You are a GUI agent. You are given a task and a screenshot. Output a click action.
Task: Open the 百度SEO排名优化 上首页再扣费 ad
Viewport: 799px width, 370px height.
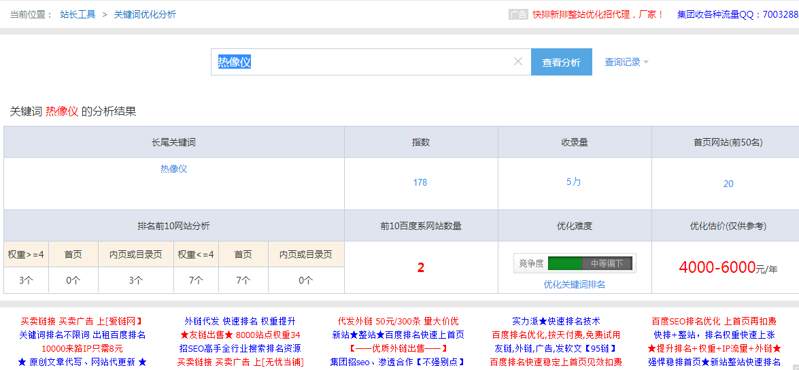[x=714, y=322]
